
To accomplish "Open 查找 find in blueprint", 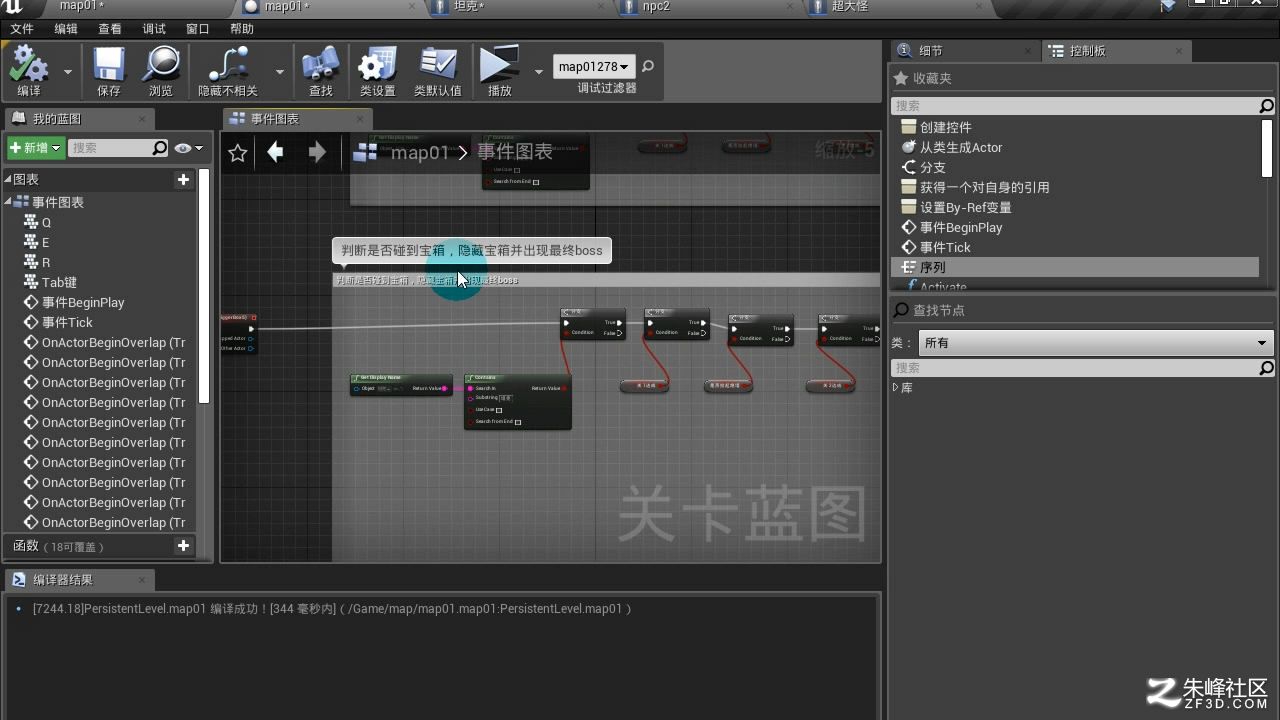I will pyautogui.click(x=321, y=72).
